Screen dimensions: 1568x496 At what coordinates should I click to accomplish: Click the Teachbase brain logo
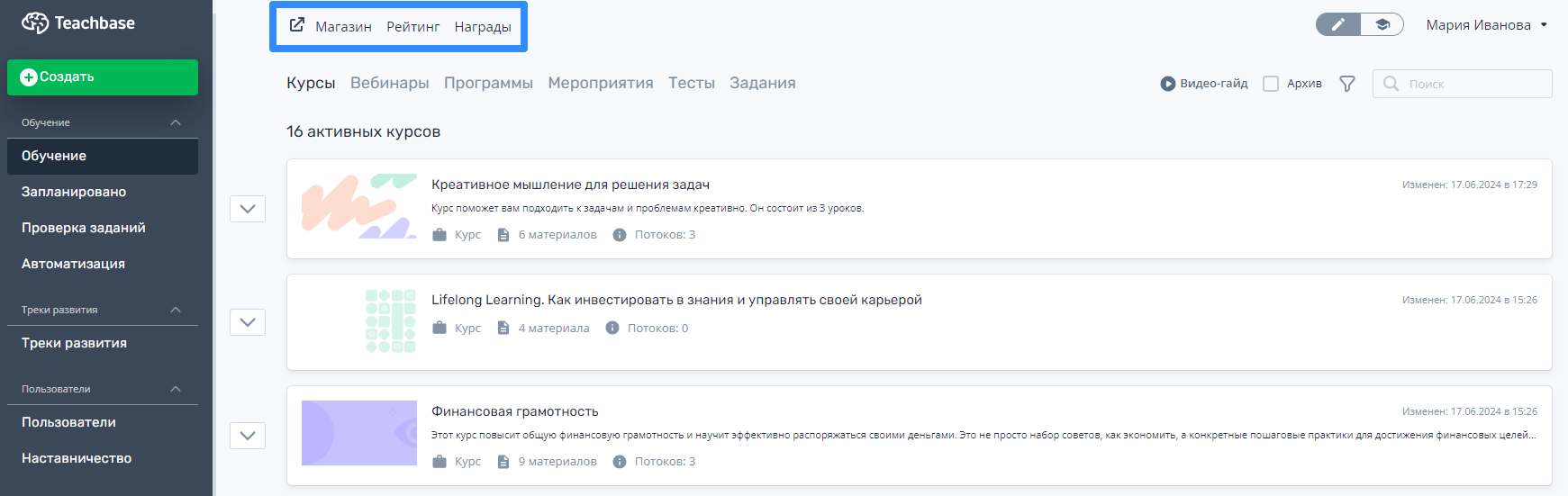[35, 23]
